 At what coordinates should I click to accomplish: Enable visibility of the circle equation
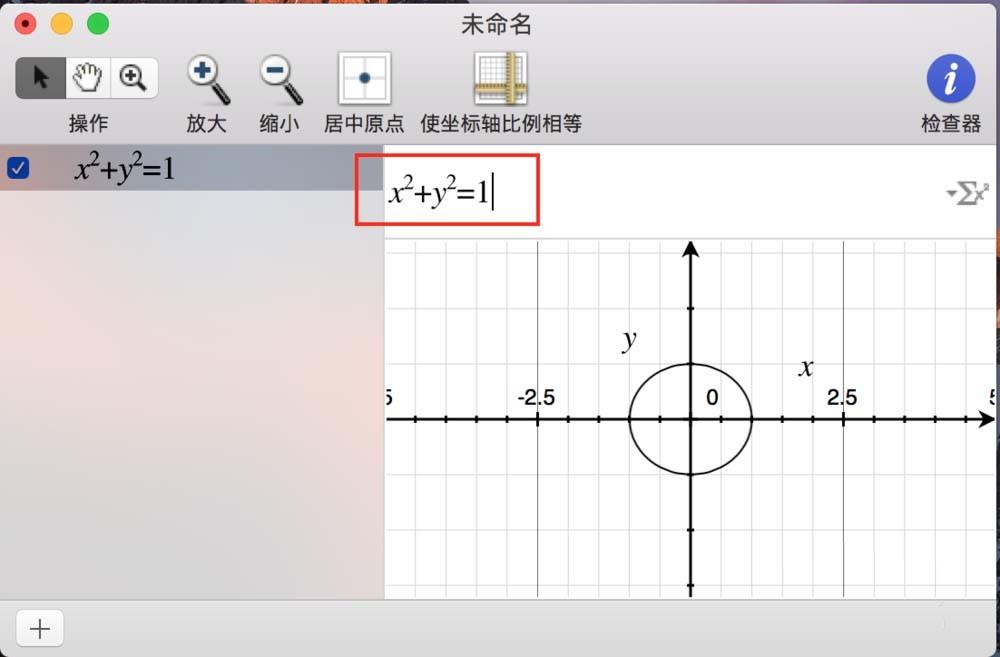coord(17,168)
